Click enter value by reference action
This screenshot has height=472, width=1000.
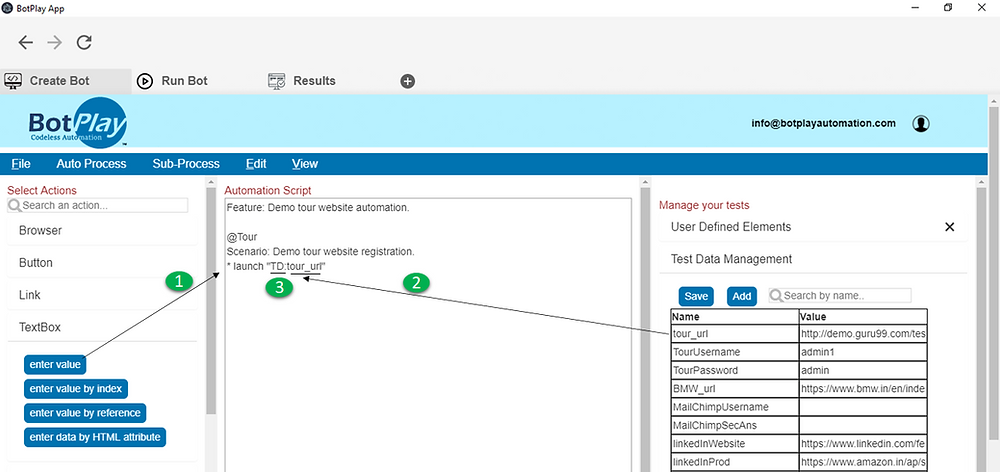tap(85, 413)
